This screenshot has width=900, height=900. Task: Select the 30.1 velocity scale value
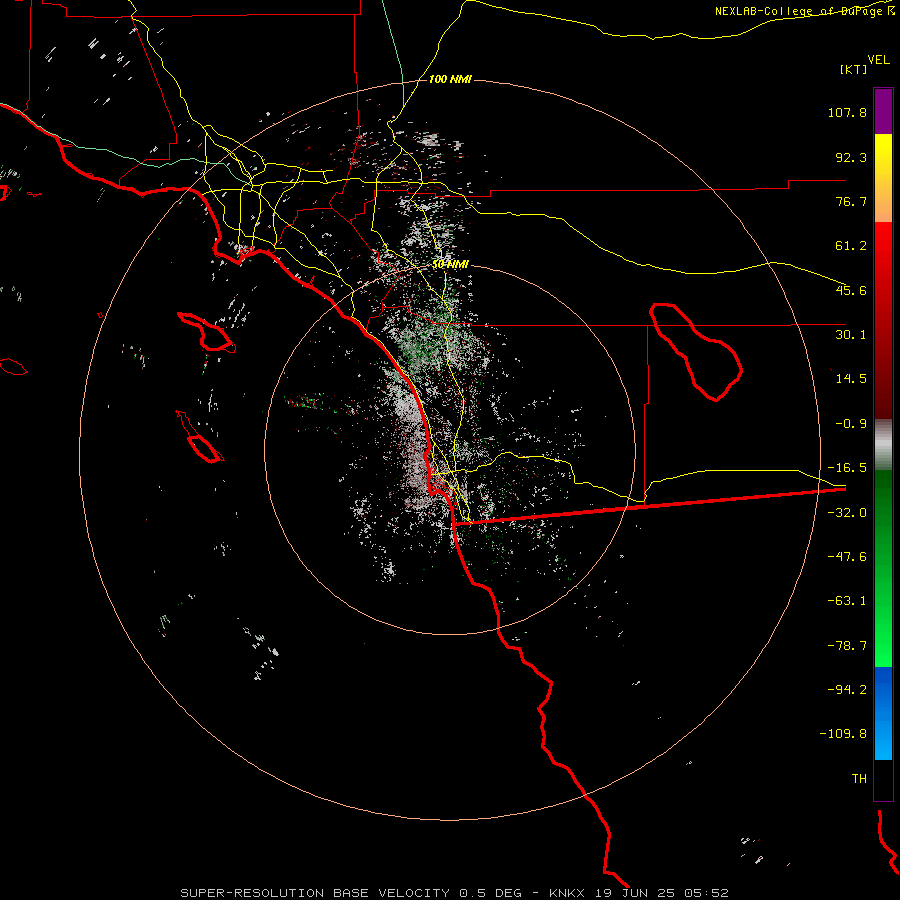(851, 335)
